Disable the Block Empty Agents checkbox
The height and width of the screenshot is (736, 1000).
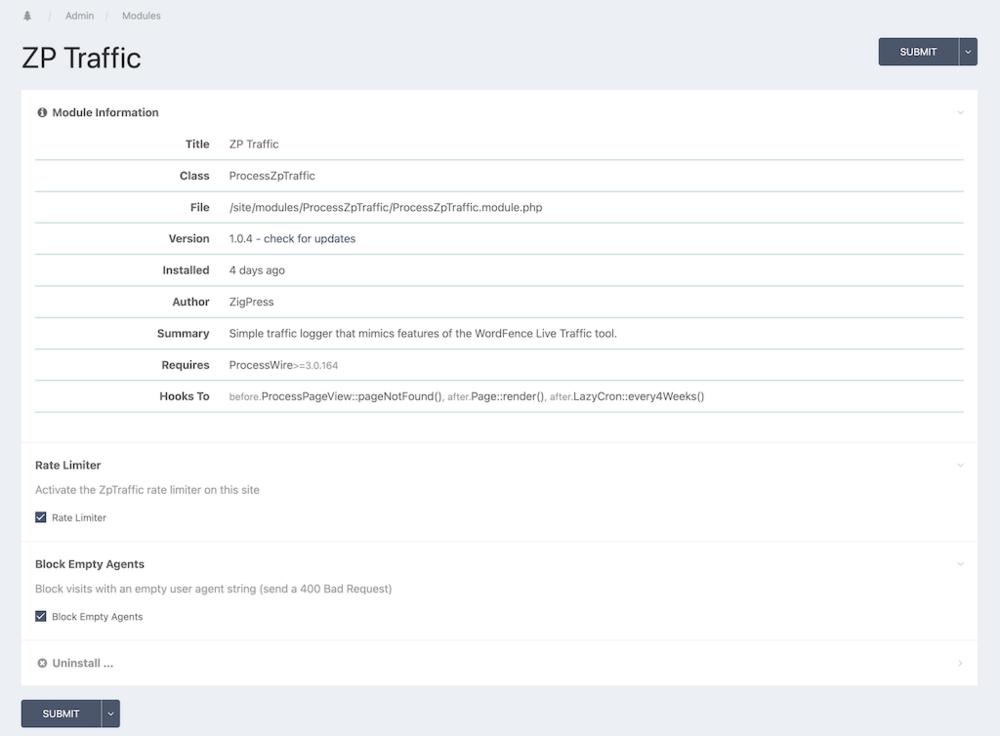pos(41,617)
